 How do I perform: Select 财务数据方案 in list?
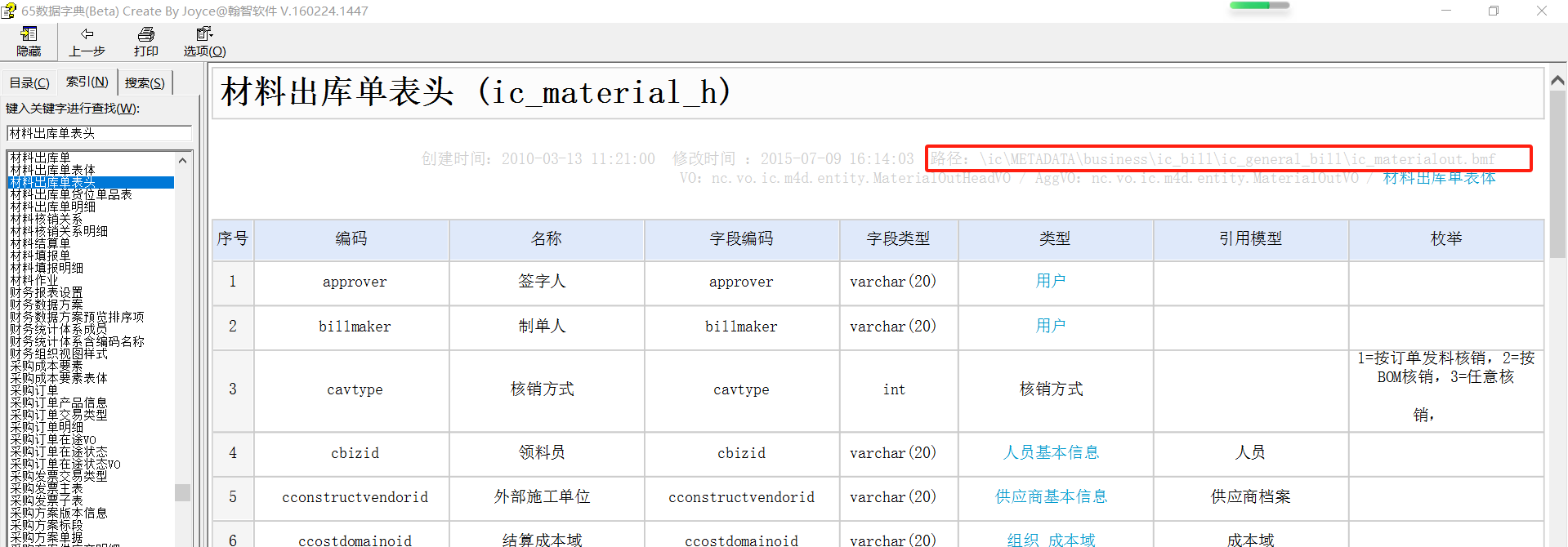46,305
